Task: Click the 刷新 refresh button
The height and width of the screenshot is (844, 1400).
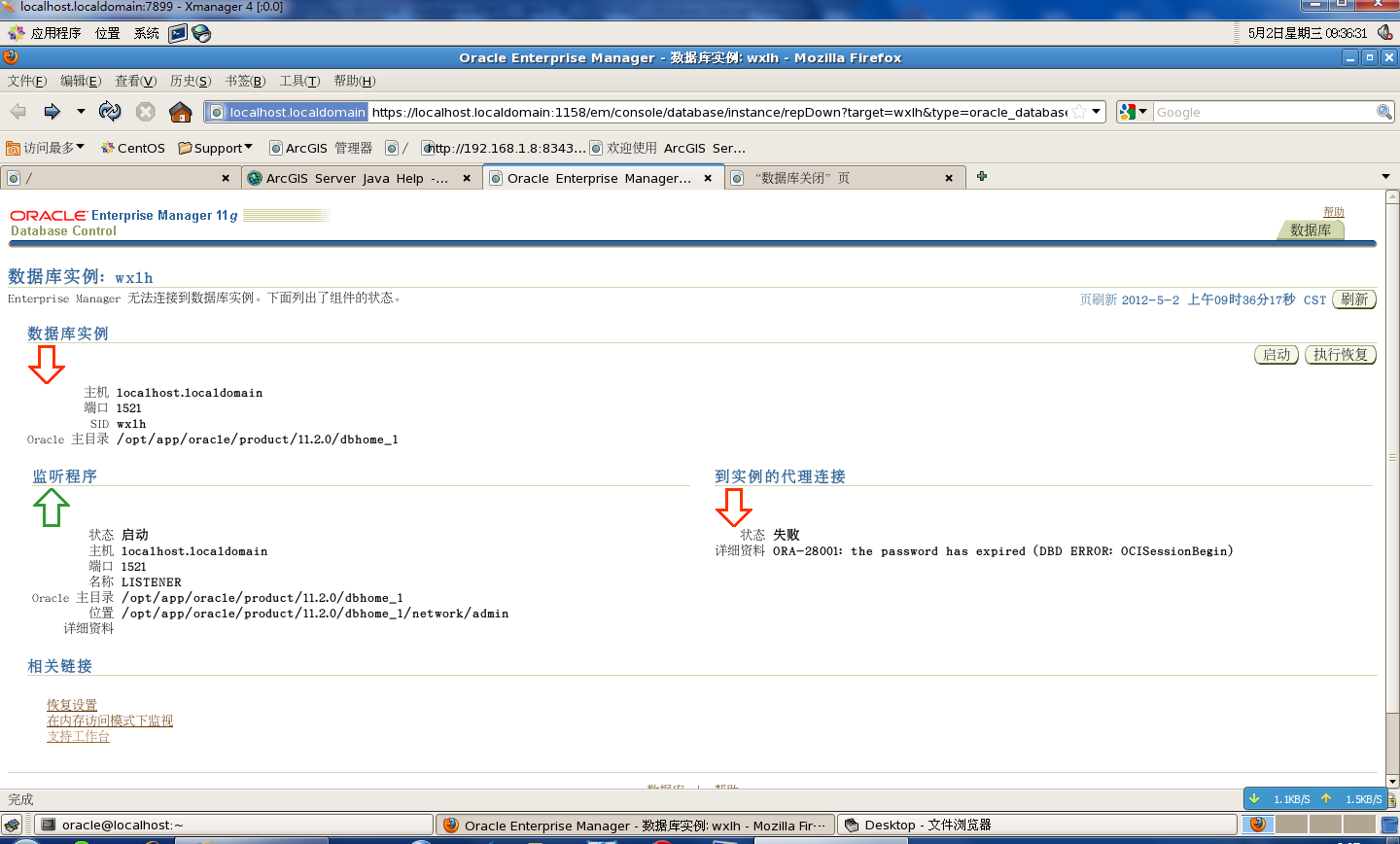Action: pyautogui.click(x=1354, y=299)
